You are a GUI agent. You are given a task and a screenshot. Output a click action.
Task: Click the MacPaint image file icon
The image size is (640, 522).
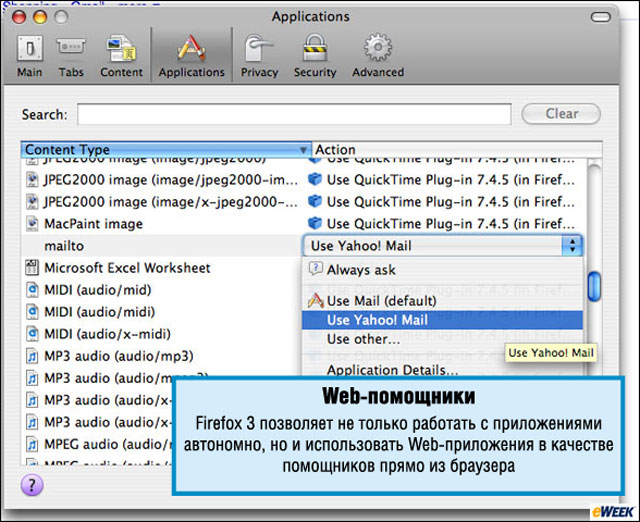tap(32, 224)
